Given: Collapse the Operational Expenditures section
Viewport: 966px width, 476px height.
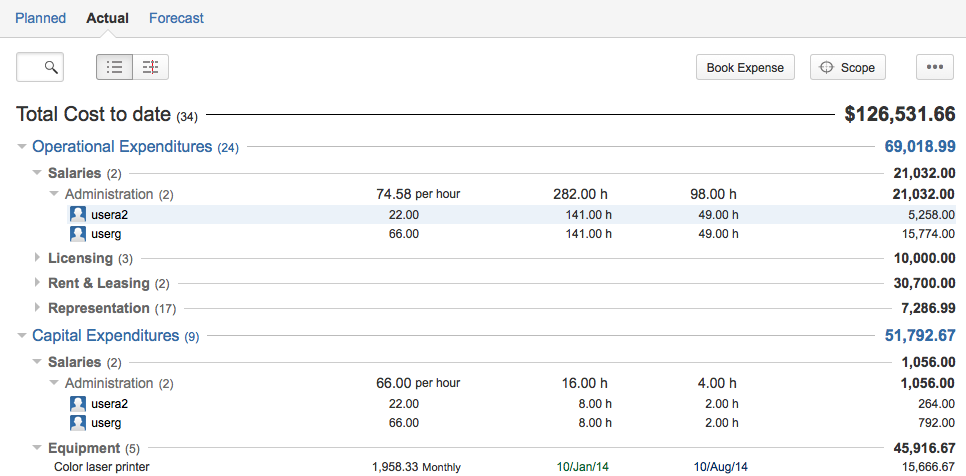Looking at the screenshot, I should click(x=22, y=147).
